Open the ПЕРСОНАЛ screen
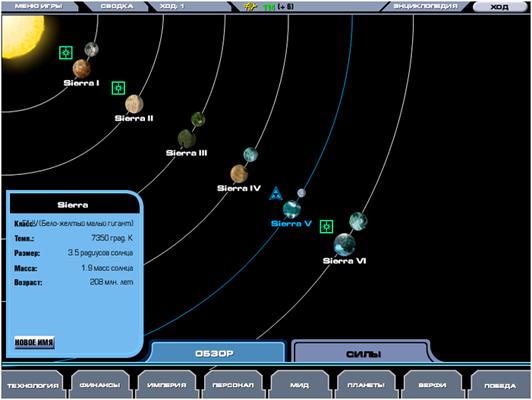 [233, 385]
